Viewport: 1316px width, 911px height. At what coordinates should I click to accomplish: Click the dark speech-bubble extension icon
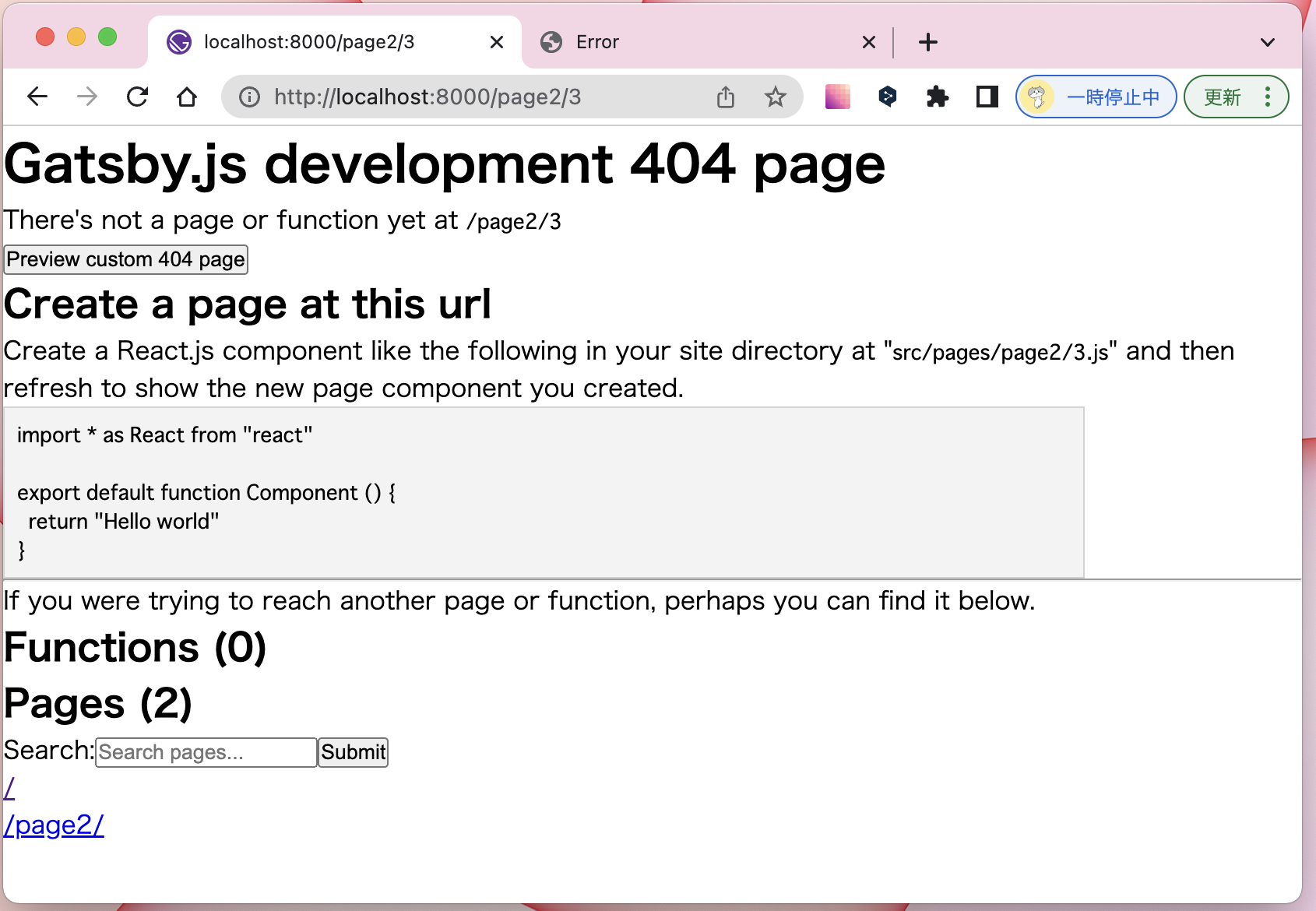click(888, 97)
